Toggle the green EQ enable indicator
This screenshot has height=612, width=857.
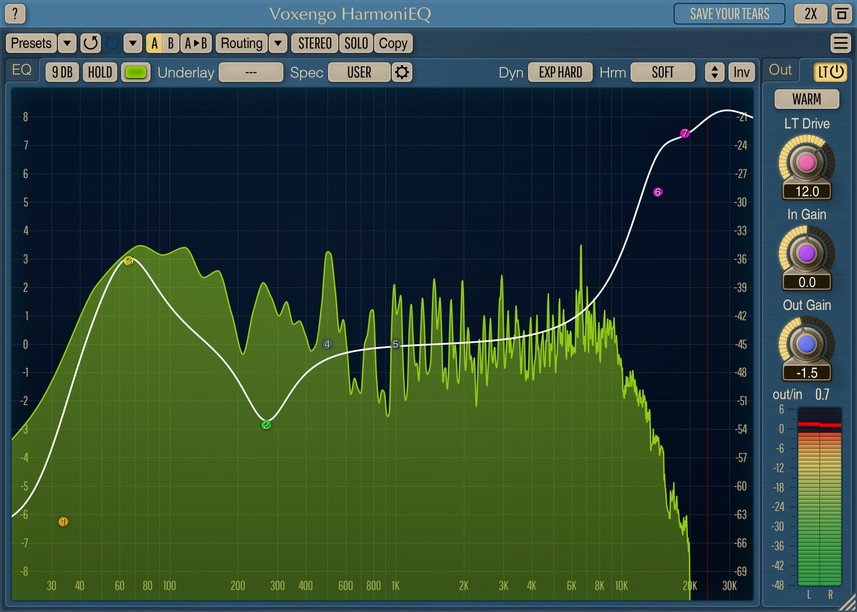point(135,72)
